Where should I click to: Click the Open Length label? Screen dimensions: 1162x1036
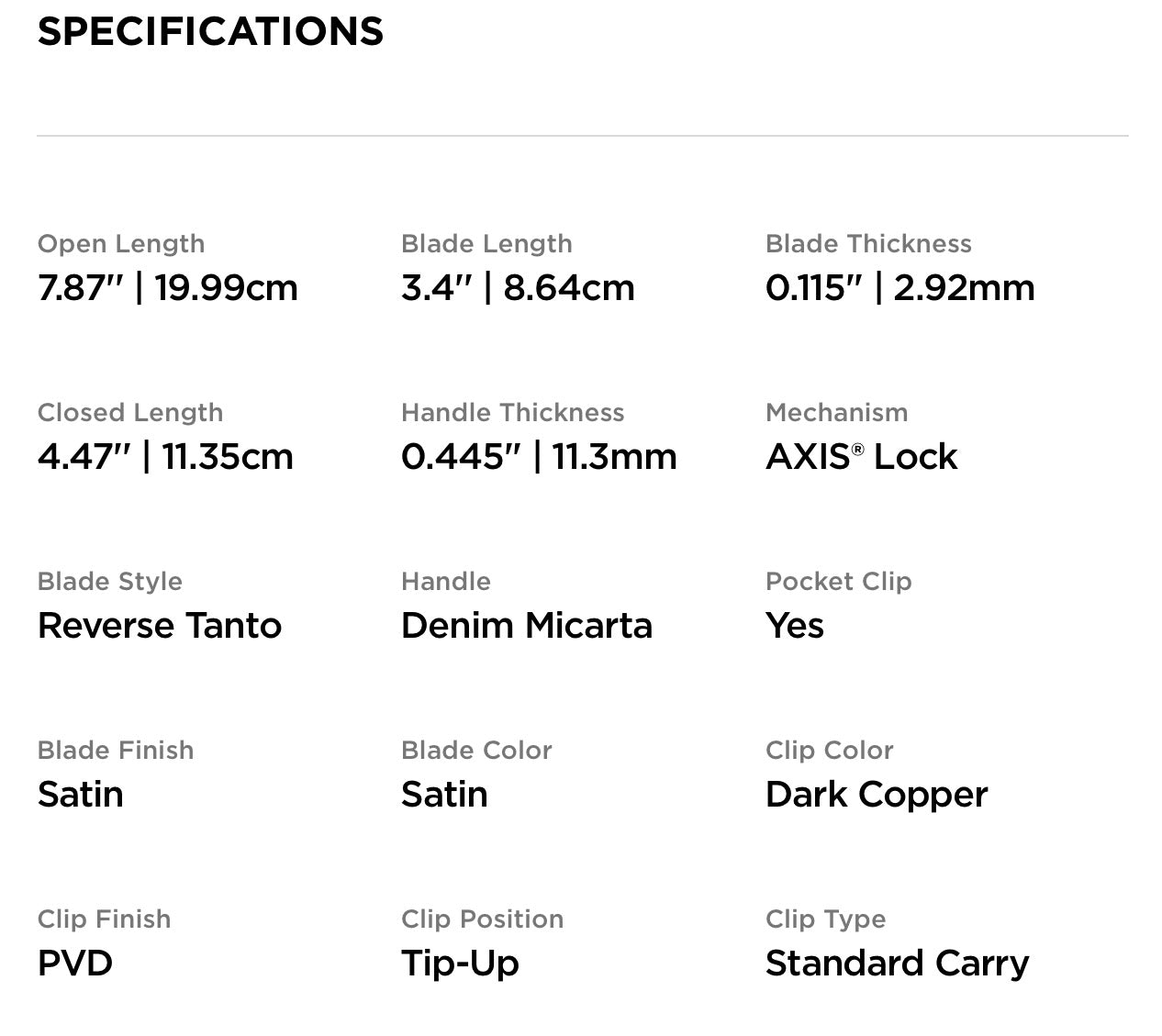click(x=121, y=244)
